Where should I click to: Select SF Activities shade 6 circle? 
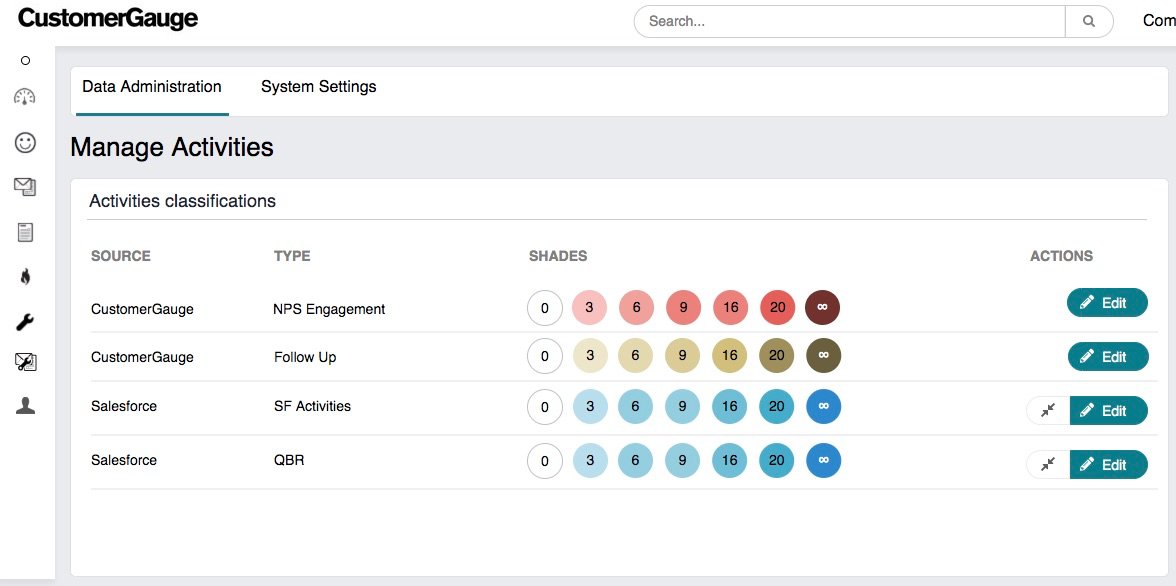(636, 407)
